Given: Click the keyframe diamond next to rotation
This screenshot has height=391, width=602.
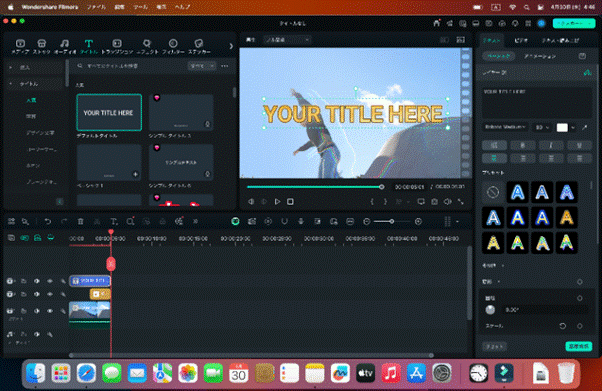Looking at the screenshot, I should pos(580,298).
